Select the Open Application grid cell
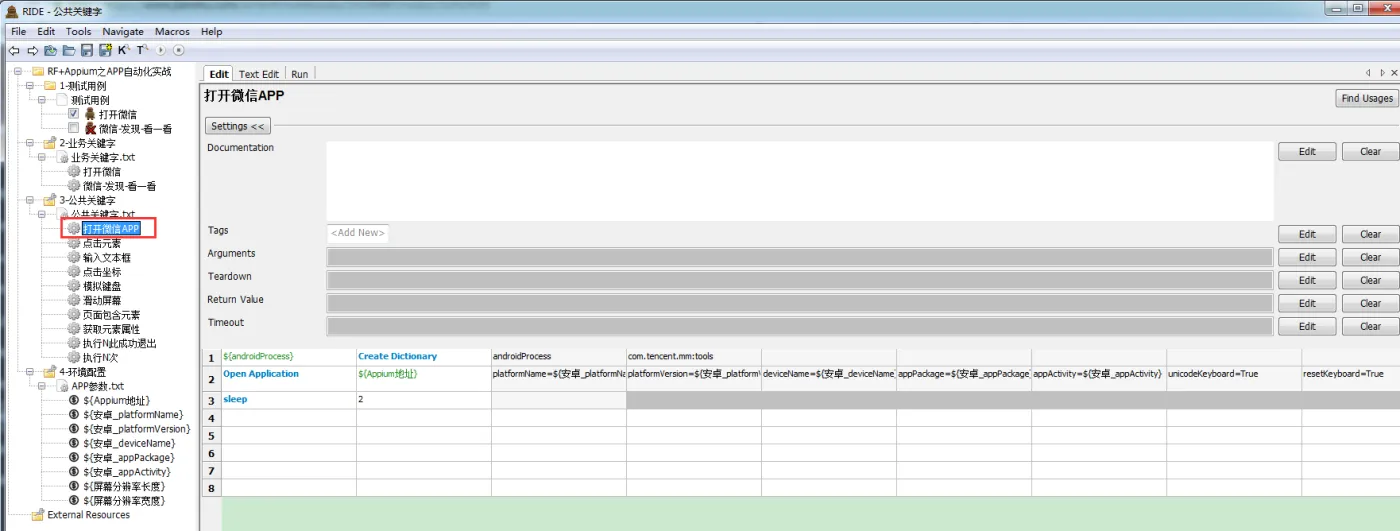Image resolution: width=1400 pixels, height=531 pixels. tap(289, 379)
